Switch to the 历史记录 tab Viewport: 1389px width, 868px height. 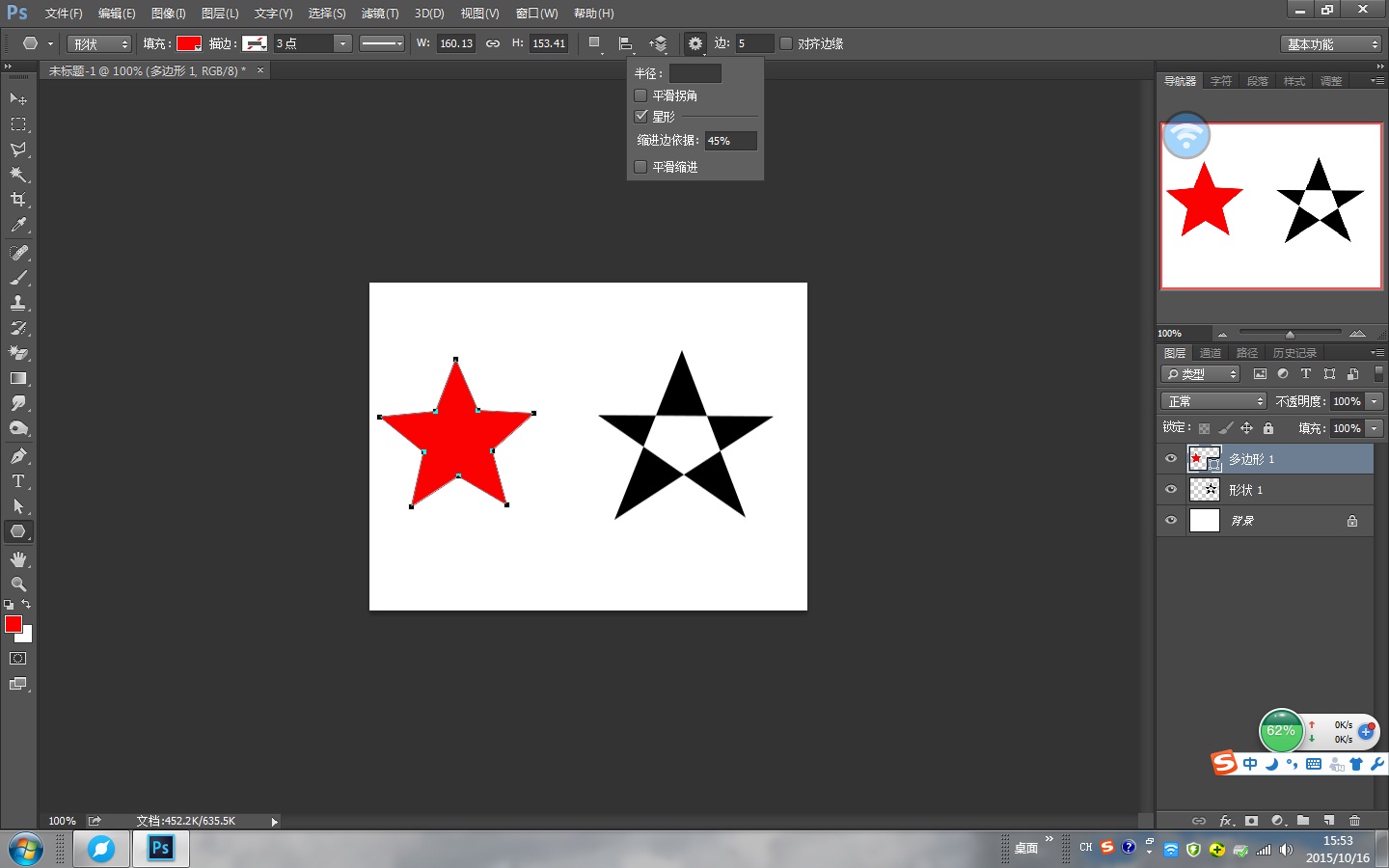tap(1294, 353)
